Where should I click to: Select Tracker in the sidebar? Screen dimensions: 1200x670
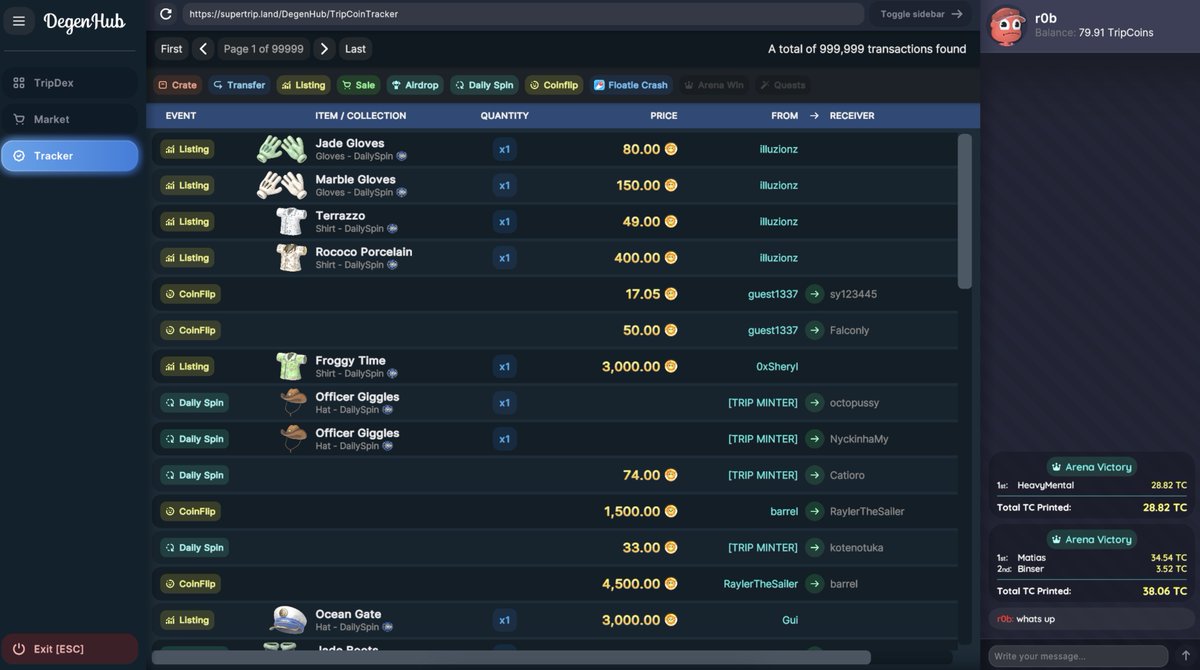tap(70, 156)
